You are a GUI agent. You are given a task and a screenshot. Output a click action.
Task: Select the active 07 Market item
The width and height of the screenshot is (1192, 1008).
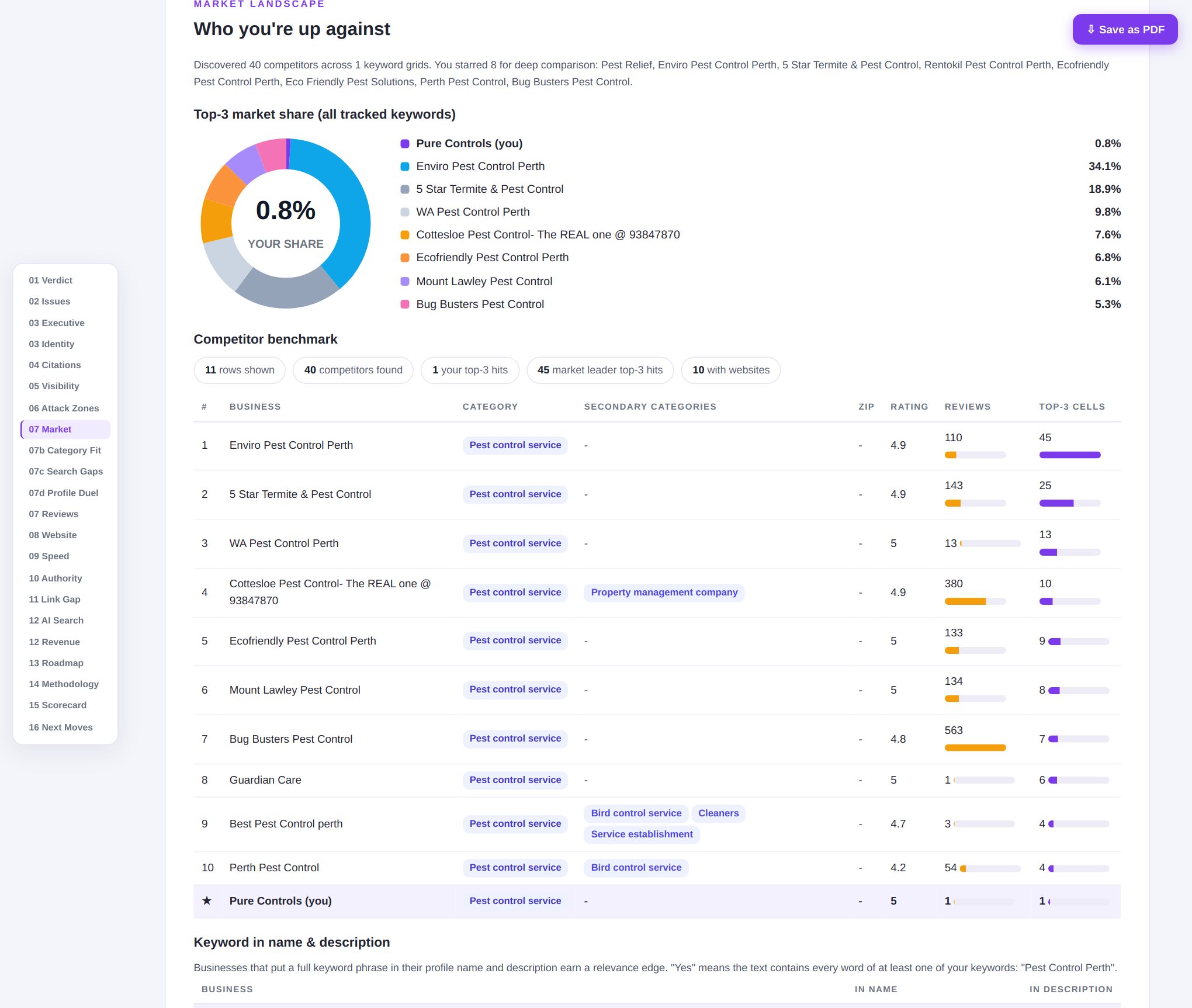(x=65, y=429)
